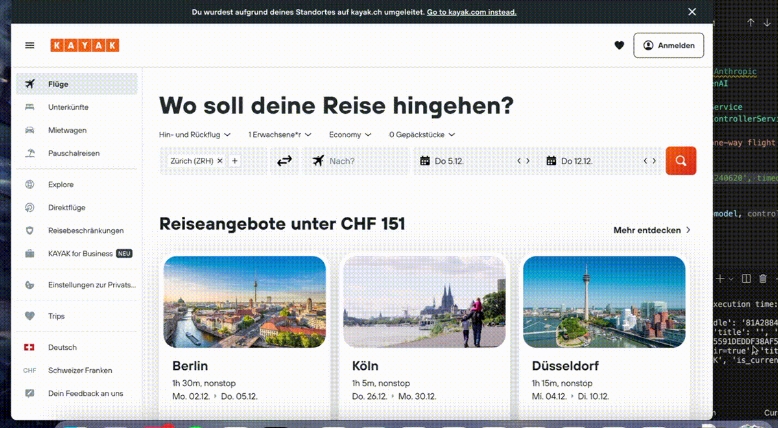Open Direktflüge in the sidebar
Image resolution: width=778 pixels, height=428 pixels.
77,207
